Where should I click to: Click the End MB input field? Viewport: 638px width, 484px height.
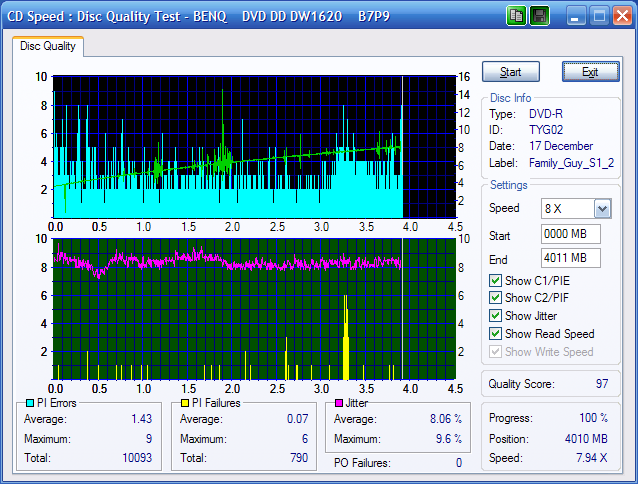tap(570, 259)
